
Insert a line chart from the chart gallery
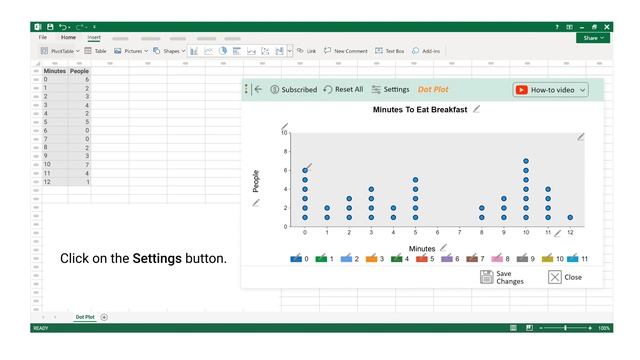click(x=208, y=51)
